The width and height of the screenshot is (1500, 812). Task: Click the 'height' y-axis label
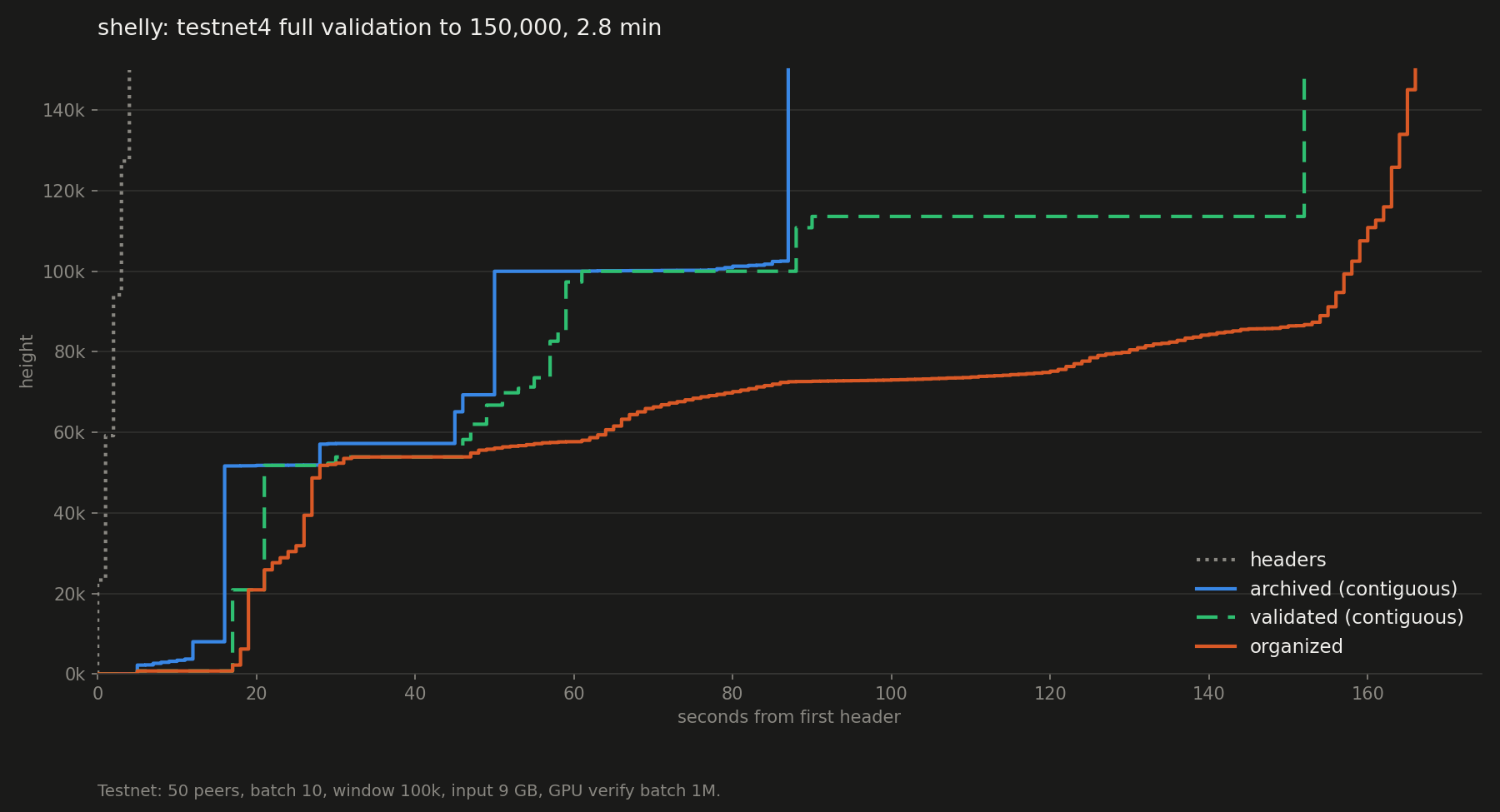27,361
